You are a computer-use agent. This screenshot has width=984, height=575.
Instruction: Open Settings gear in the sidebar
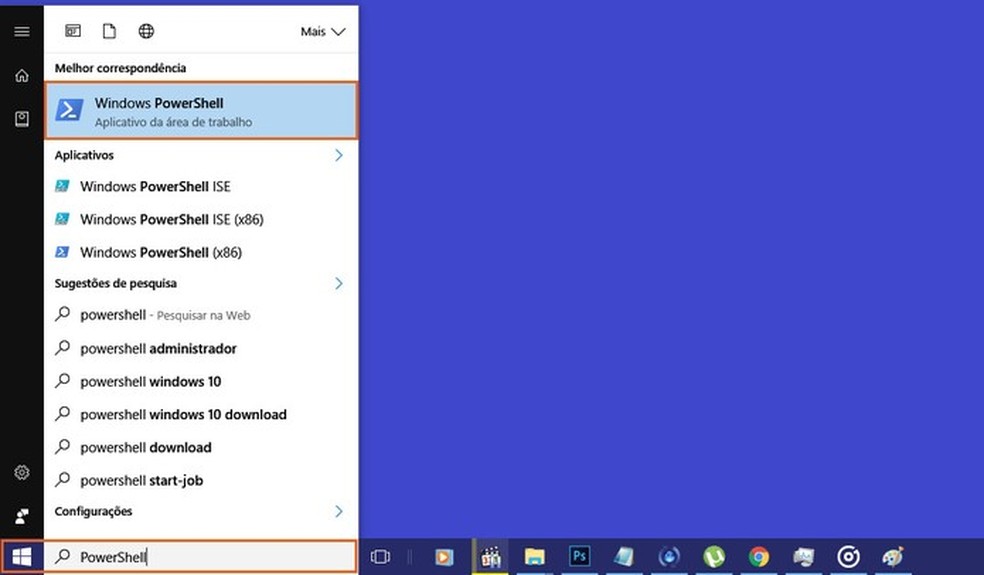click(x=22, y=472)
